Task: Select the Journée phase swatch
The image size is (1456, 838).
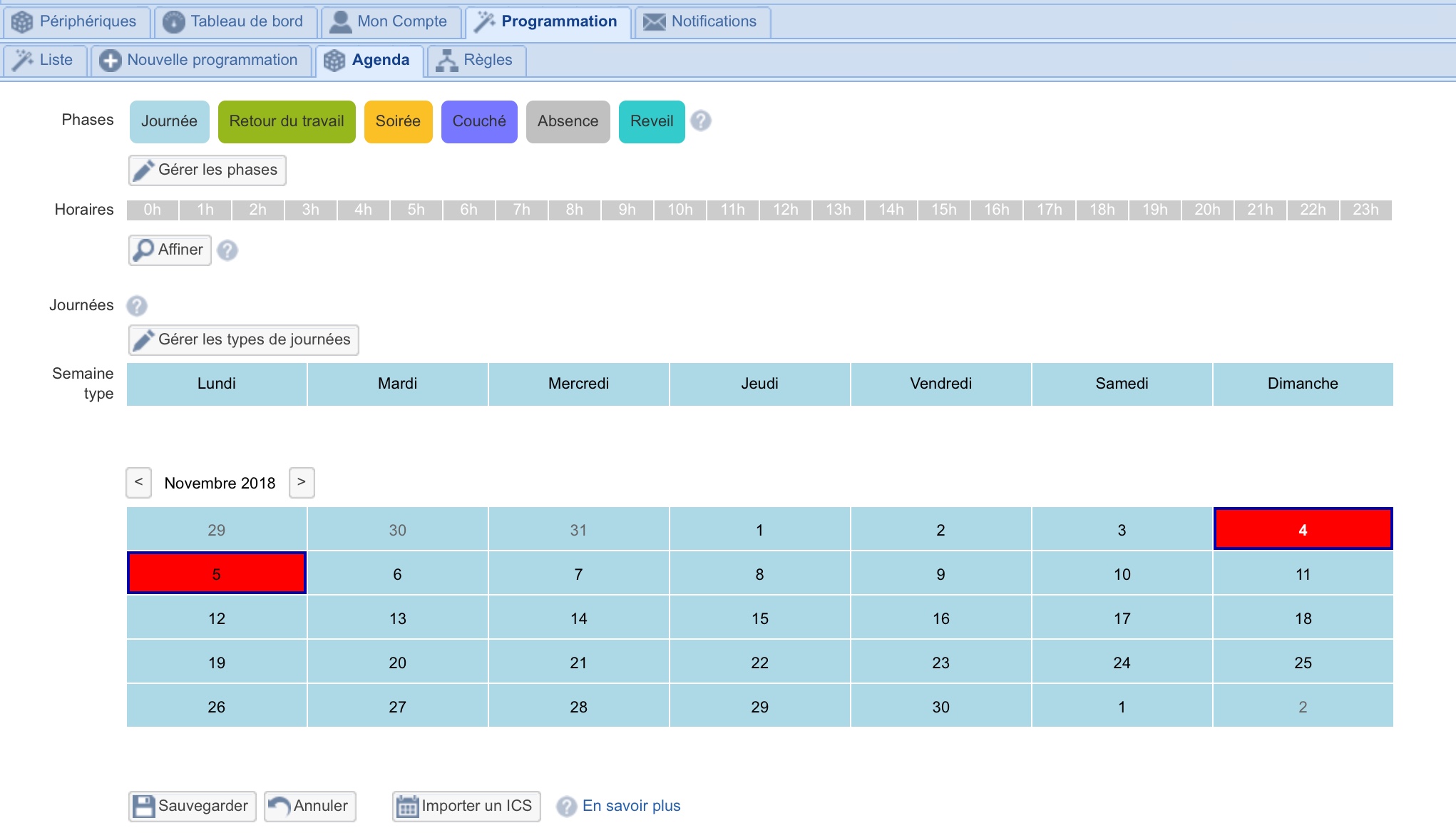Action: pyautogui.click(x=169, y=121)
